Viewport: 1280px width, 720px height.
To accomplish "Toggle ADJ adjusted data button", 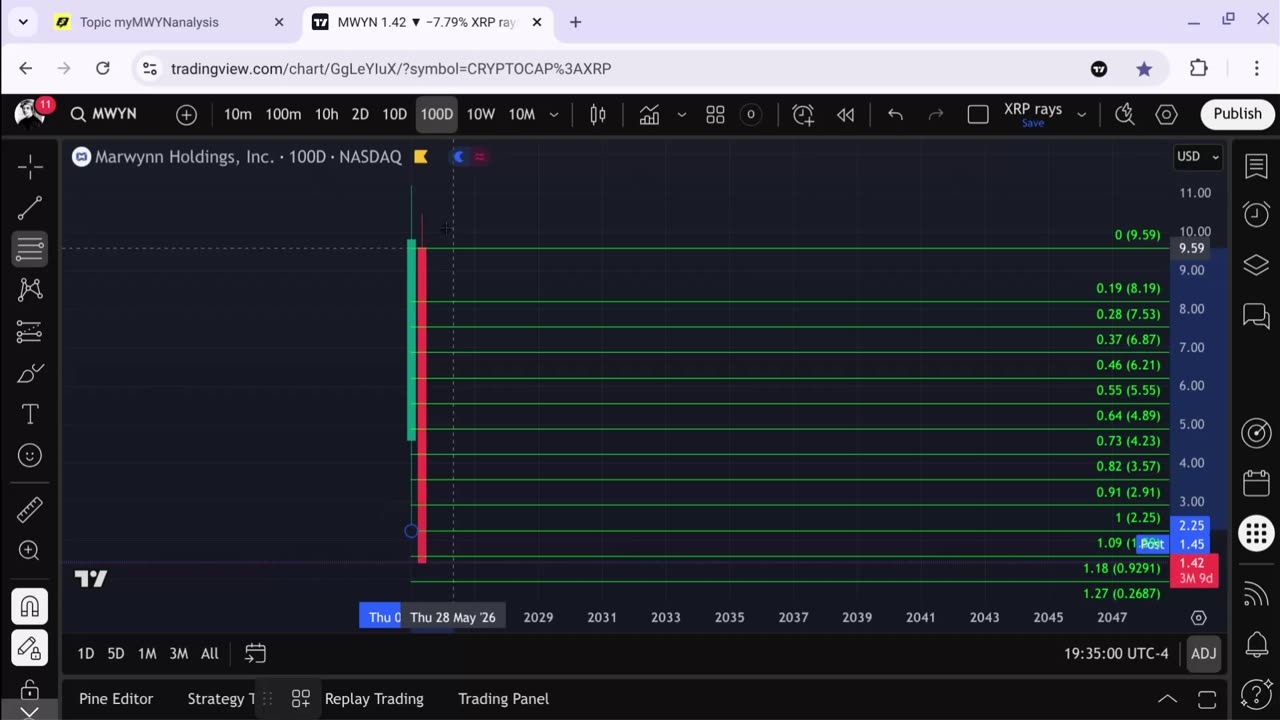I will coord(1203,654).
